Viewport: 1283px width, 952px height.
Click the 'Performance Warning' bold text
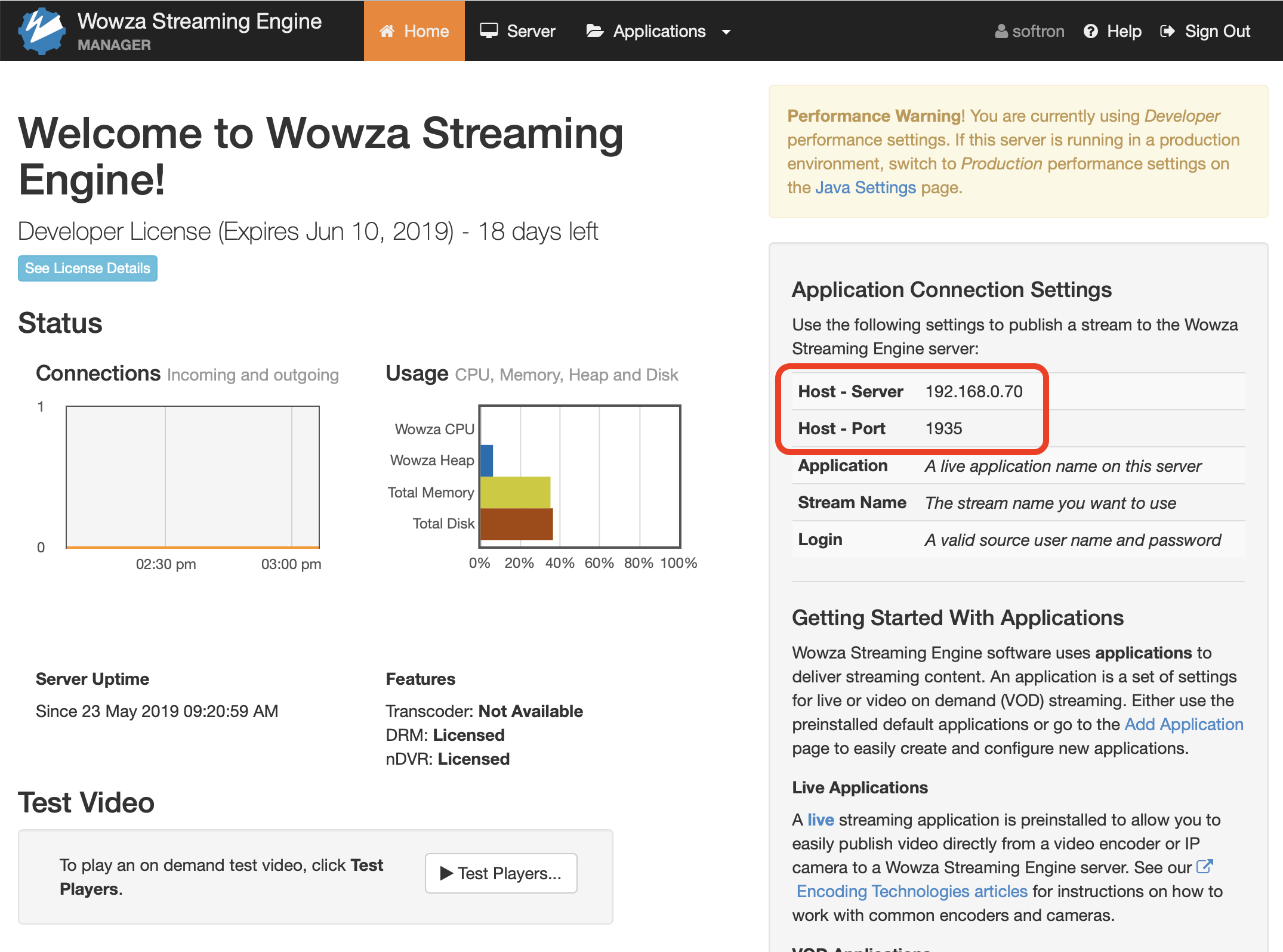tap(874, 116)
